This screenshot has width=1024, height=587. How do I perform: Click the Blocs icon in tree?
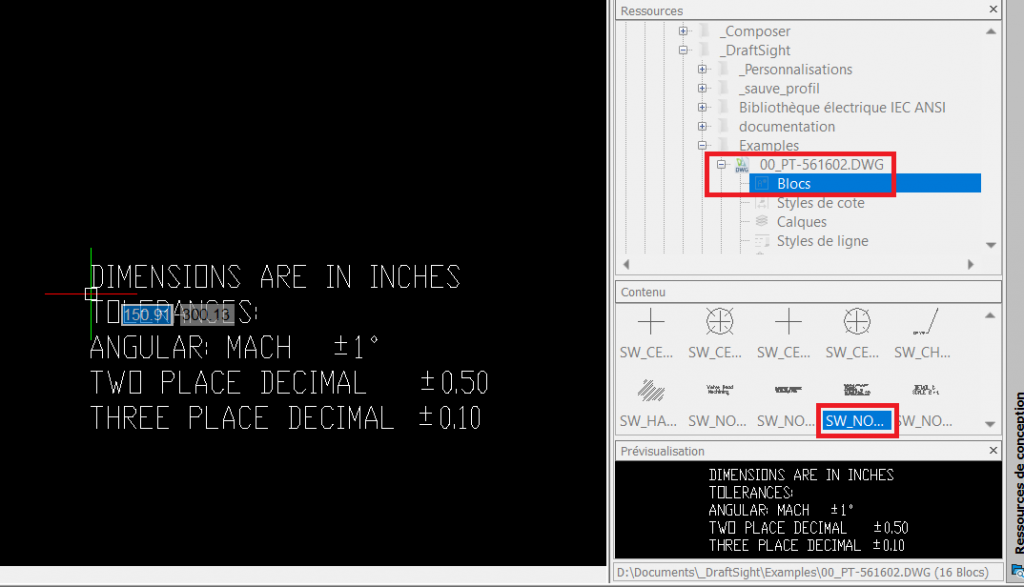(761, 183)
